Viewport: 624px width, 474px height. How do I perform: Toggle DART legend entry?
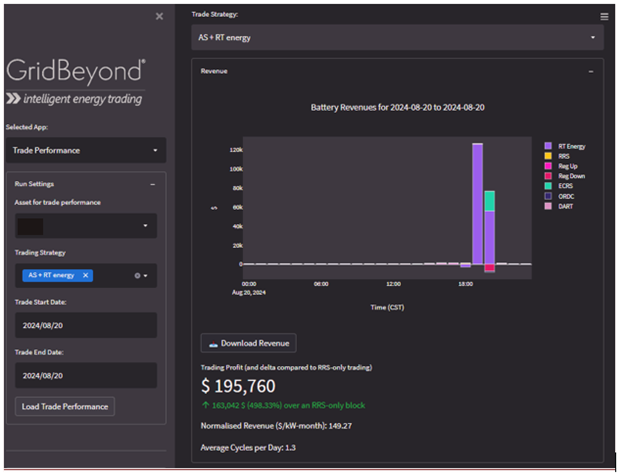point(559,206)
